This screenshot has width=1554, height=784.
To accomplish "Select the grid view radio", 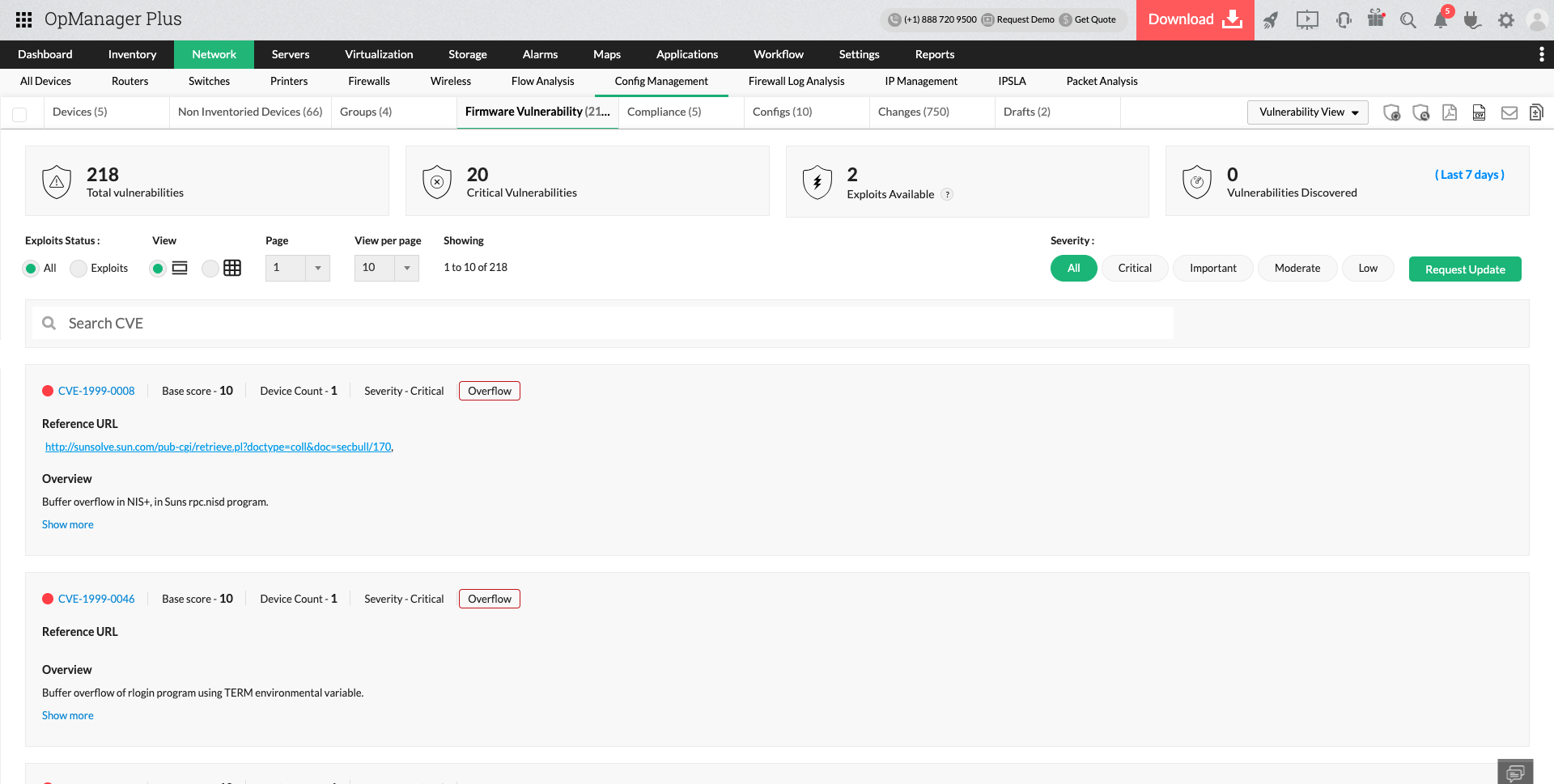I will click(x=210, y=269).
